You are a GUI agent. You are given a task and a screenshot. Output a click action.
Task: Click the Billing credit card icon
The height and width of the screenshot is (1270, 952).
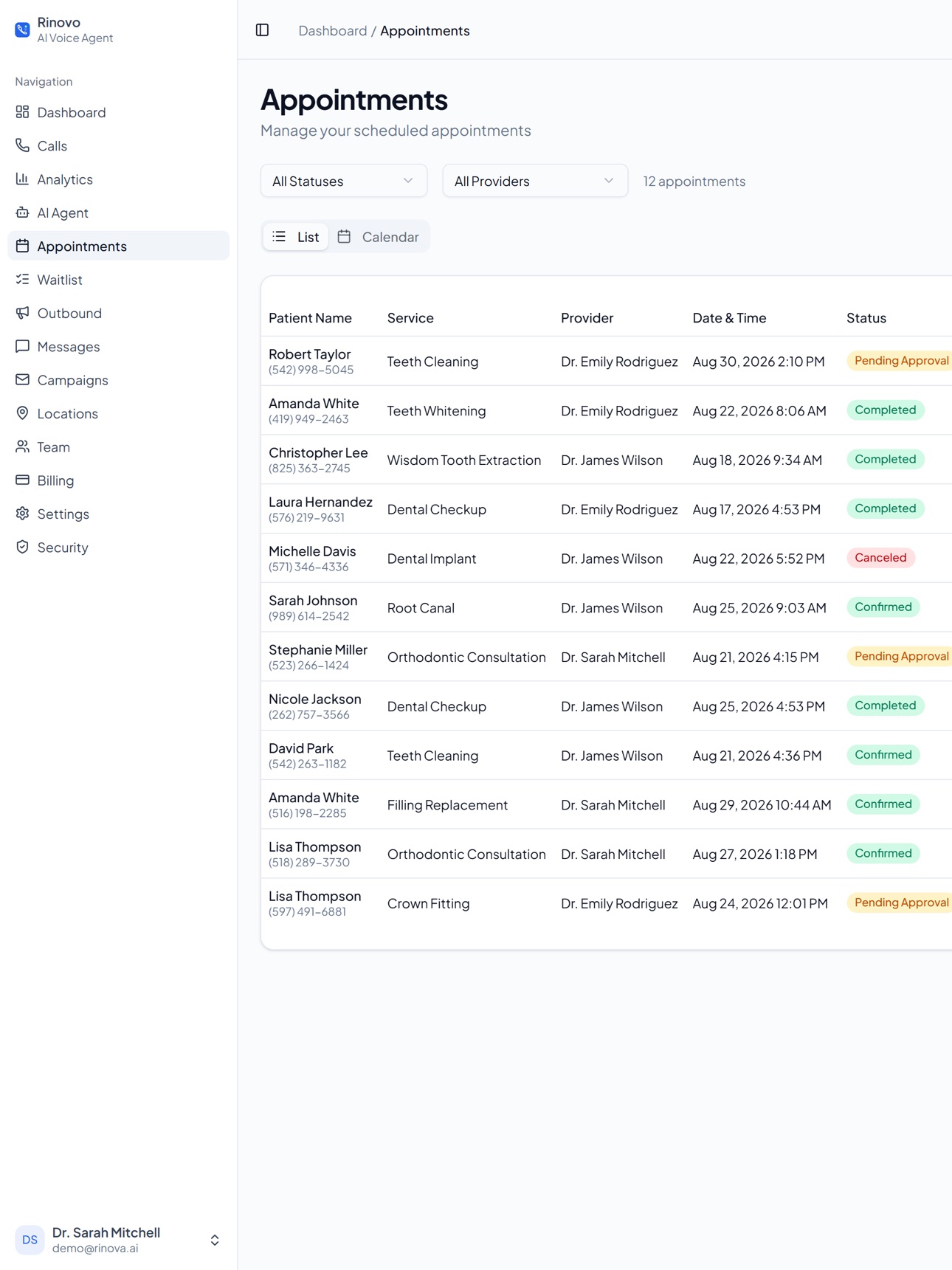23,480
